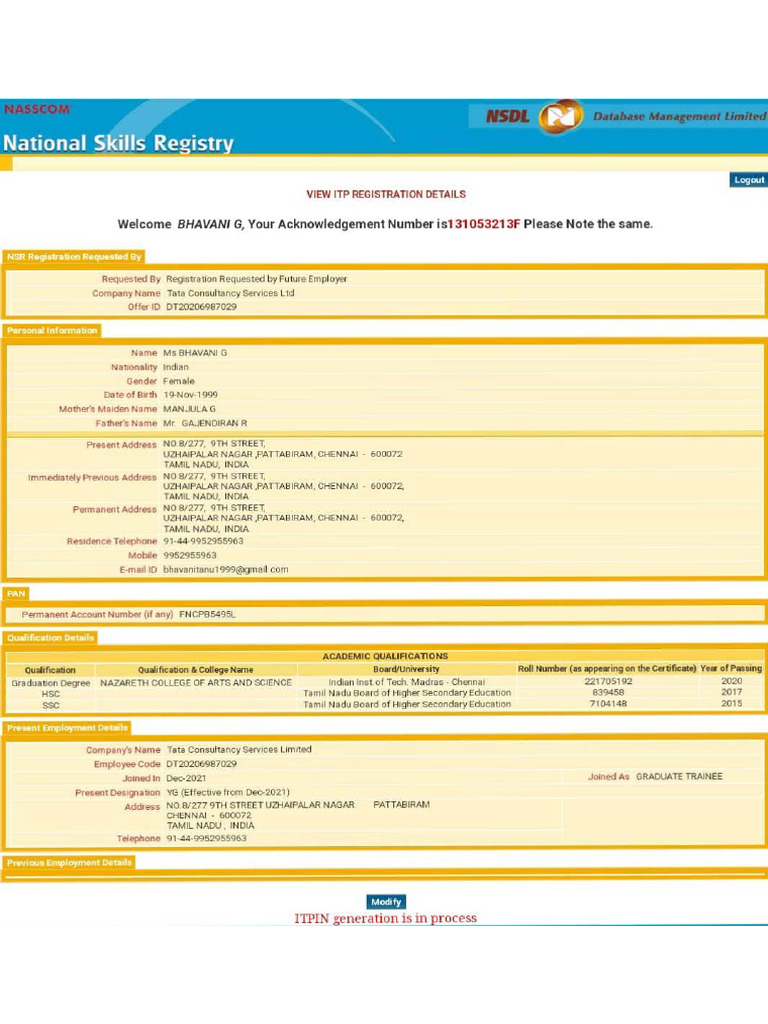The image size is (768, 1024).
Task: Click 'Indian Inst of Tech. Madras - Chennai' cell
Action: tap(406, 682)
